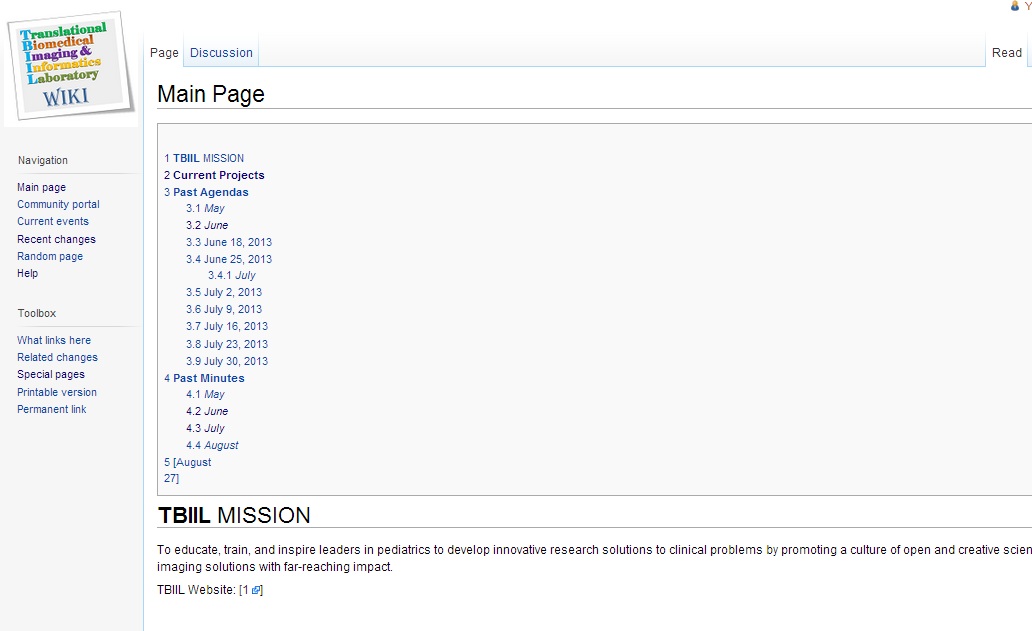Jump to the Current Projects contents entry

pos(218,175)
